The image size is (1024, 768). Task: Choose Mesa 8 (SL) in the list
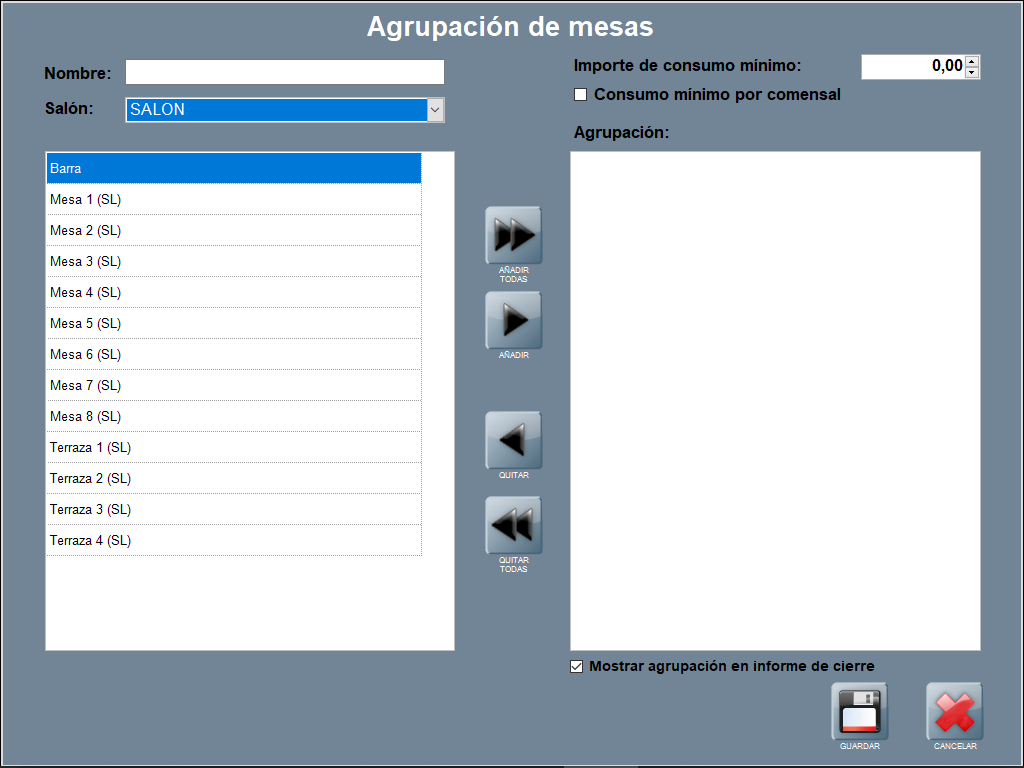pyautogui.click(x=233, y=416)
